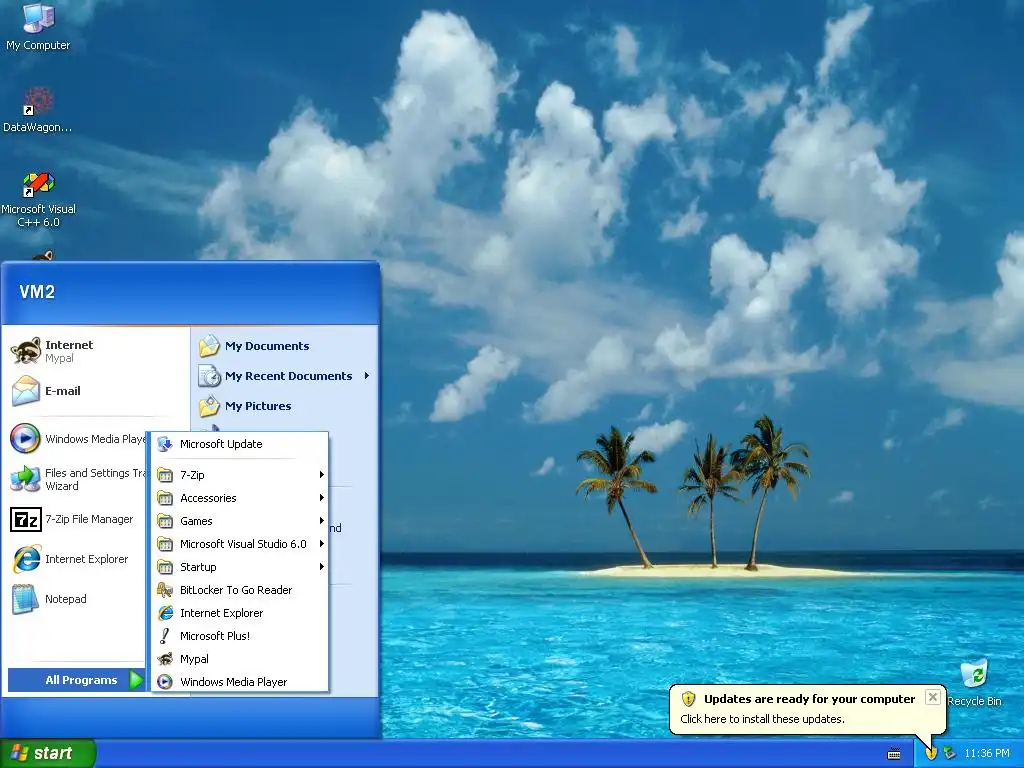Image resolution: width=1024 pixels, height=768 pixels.
Task: Click the E-mail envelope icon
Action: 25,391
